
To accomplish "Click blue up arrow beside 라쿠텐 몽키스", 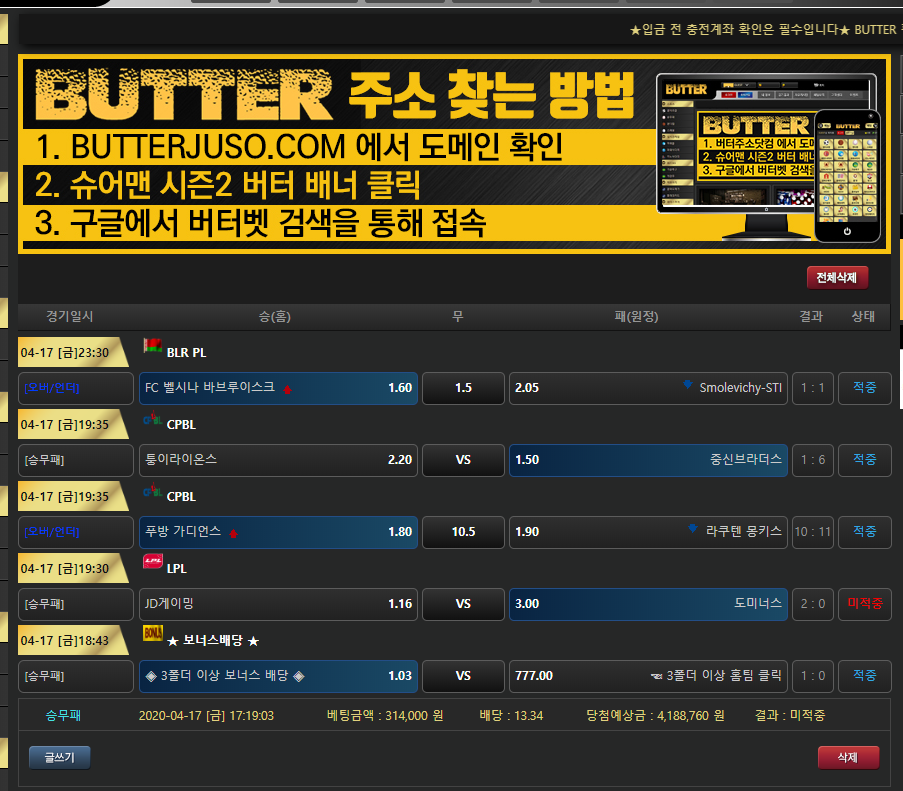I will pos(694,531).
